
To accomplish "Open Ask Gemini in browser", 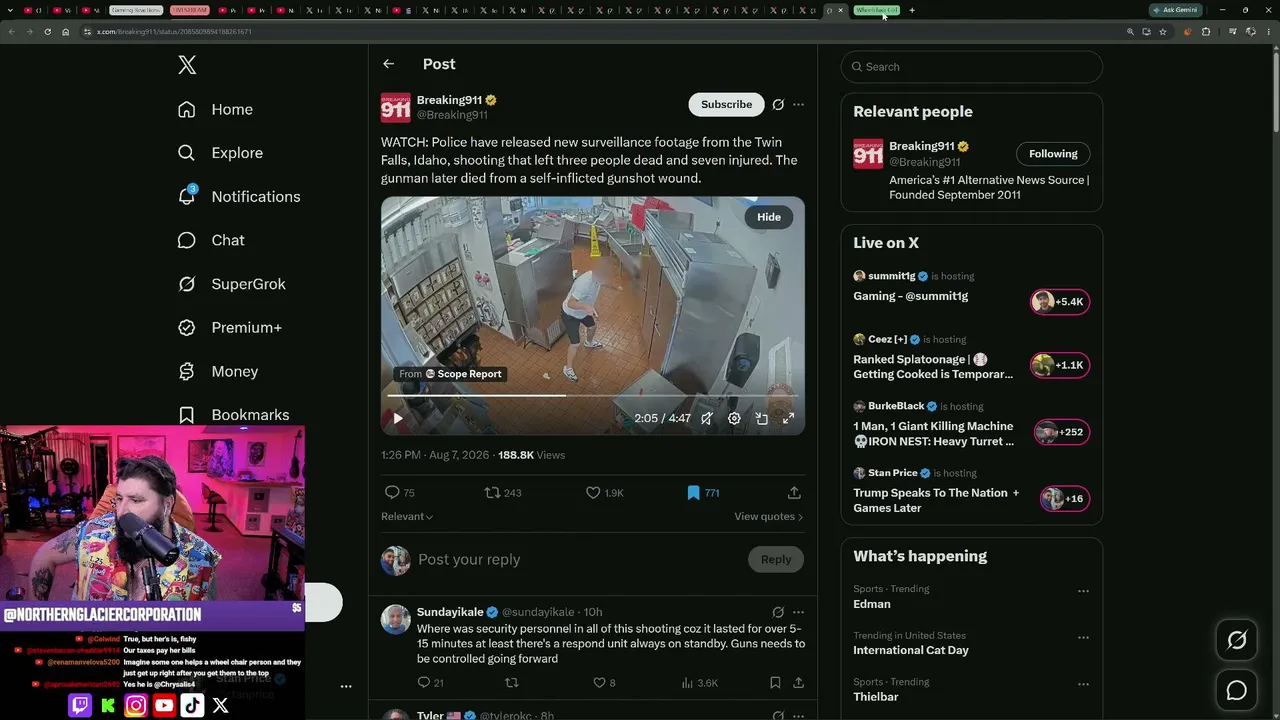I will [x=1175, y=10].
